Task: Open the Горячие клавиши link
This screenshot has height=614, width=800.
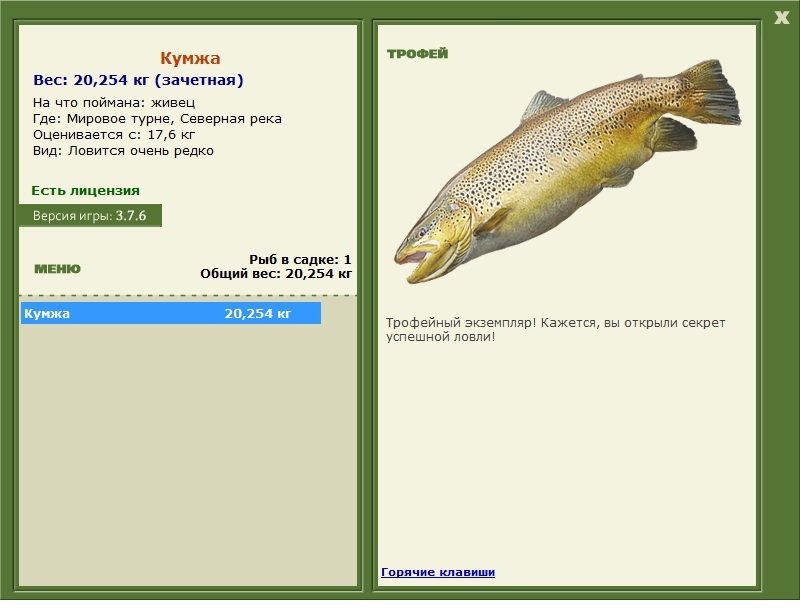Action: (x=438, y=572)
